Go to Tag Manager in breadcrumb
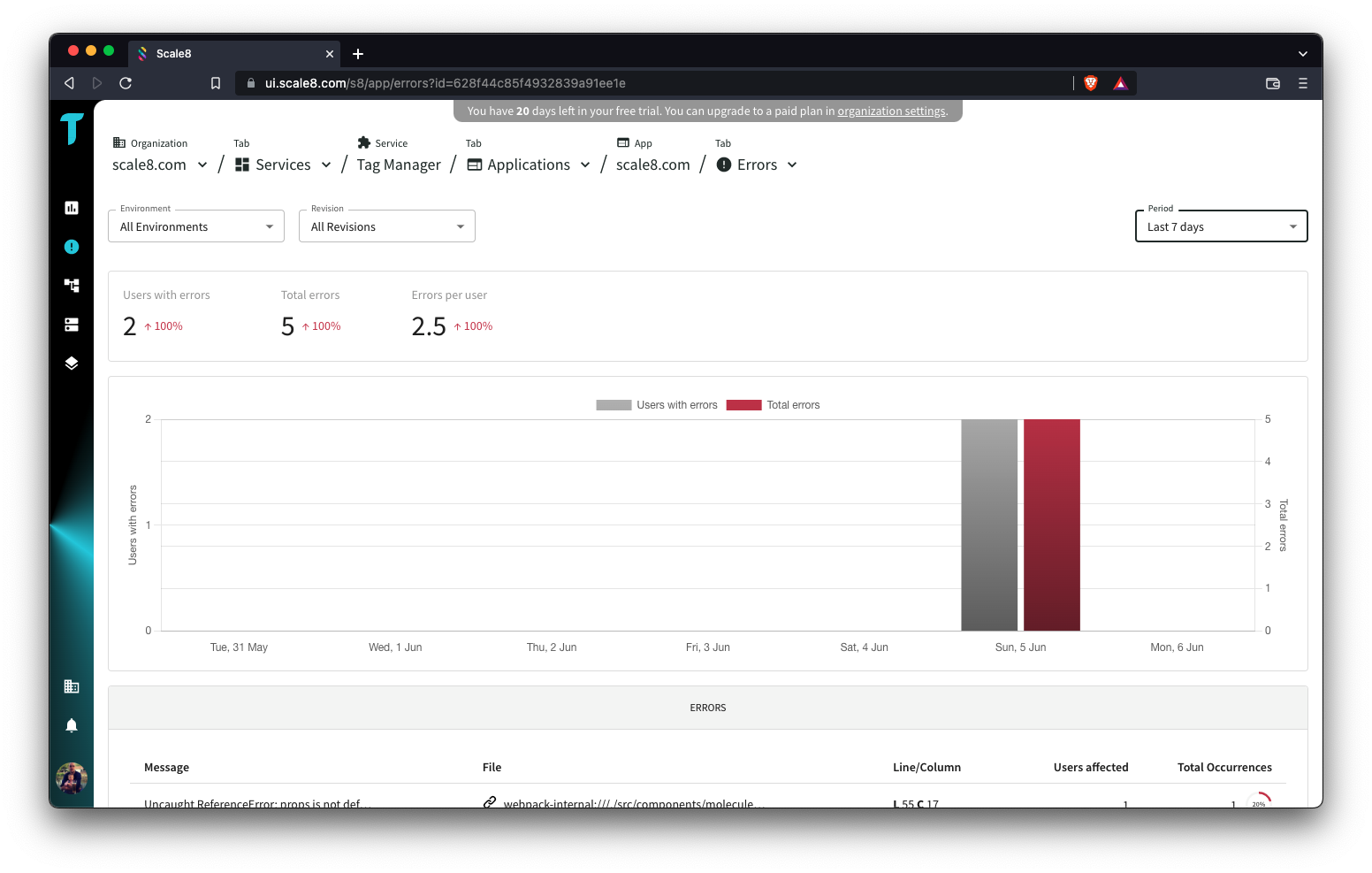This screenshot has height=873, width=1372. pyautogui.click(x=399, y=165)
